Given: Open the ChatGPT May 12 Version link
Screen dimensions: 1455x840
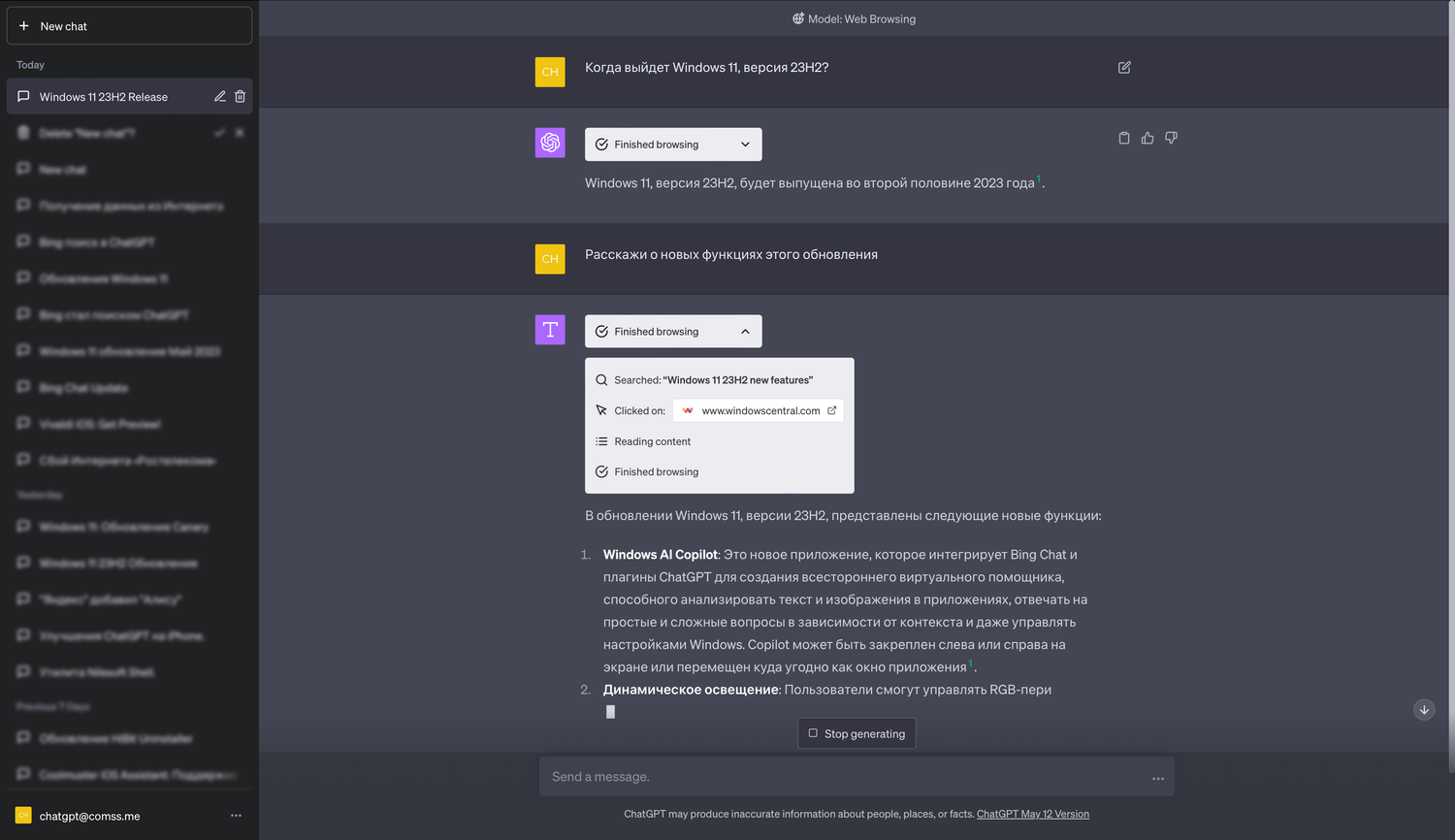Looking at the screenshot, I should pyautogui.click(x=1033, y=814).
